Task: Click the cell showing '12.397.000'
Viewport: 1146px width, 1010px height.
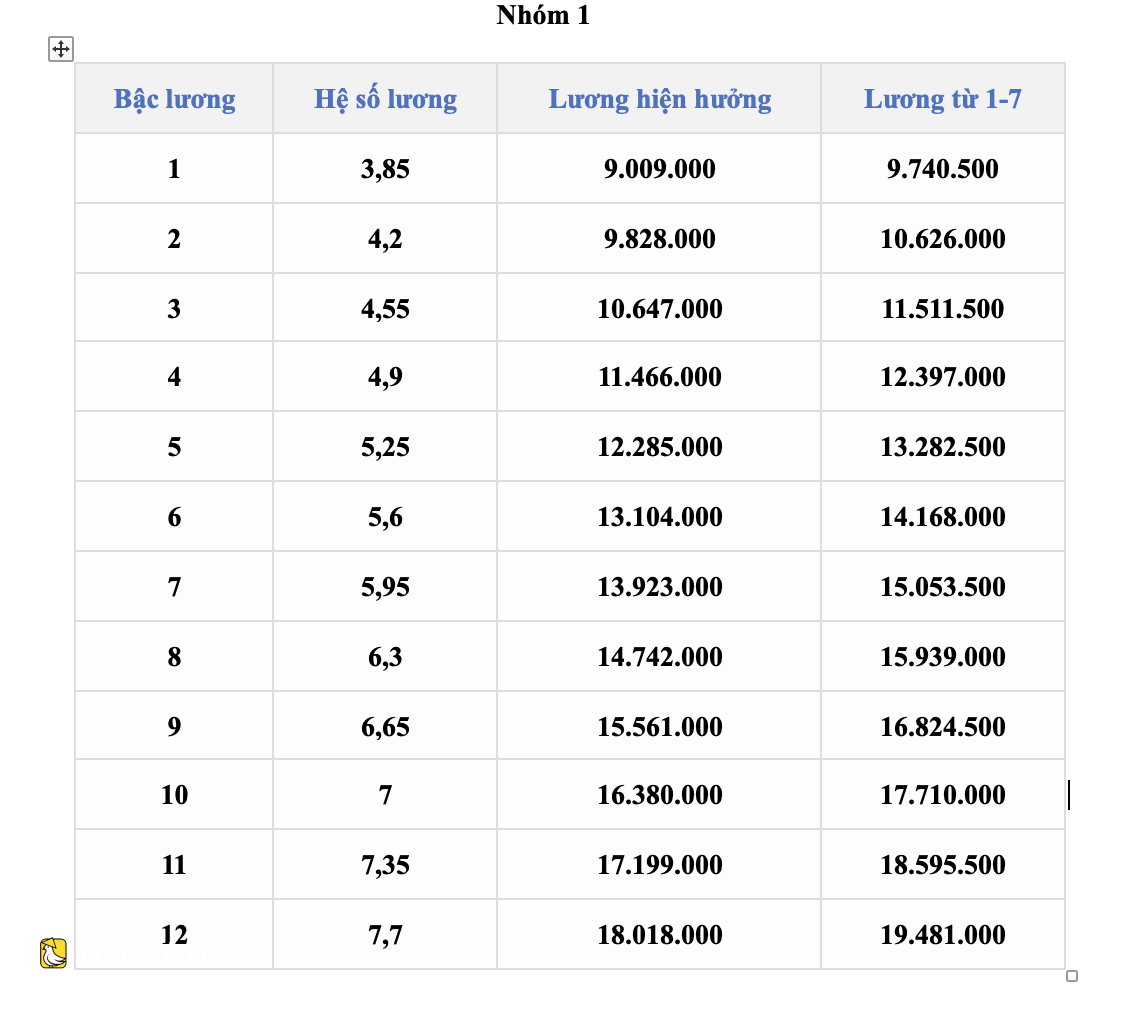Action: tap(943, 376)
